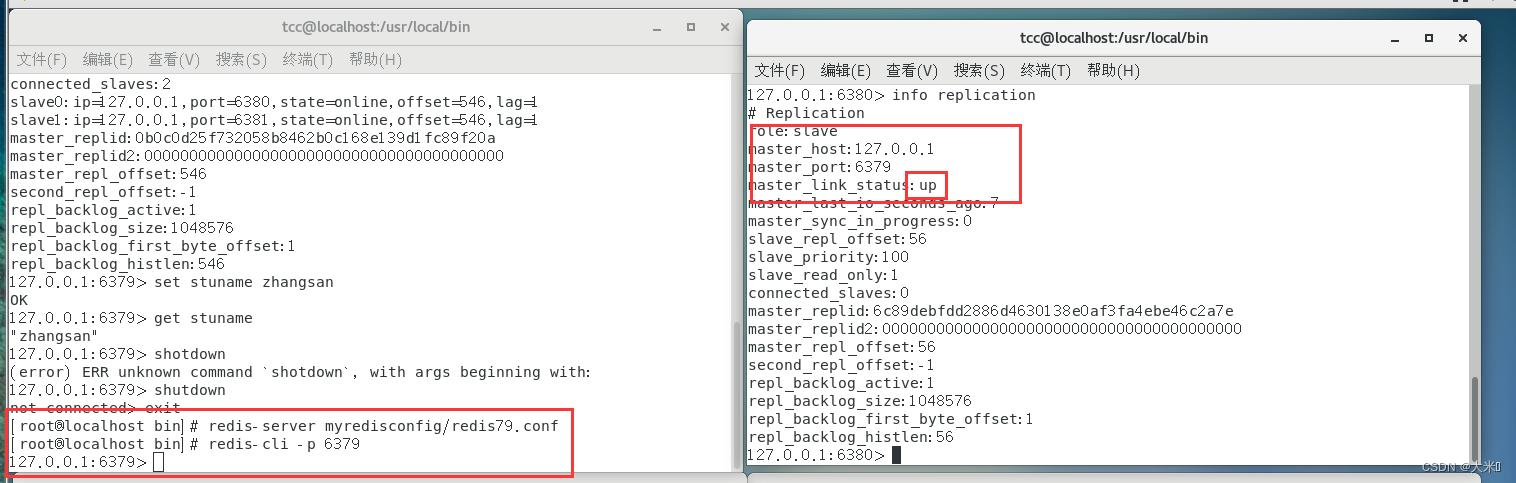Click the right terminal title bar text

pos(1114,38)
